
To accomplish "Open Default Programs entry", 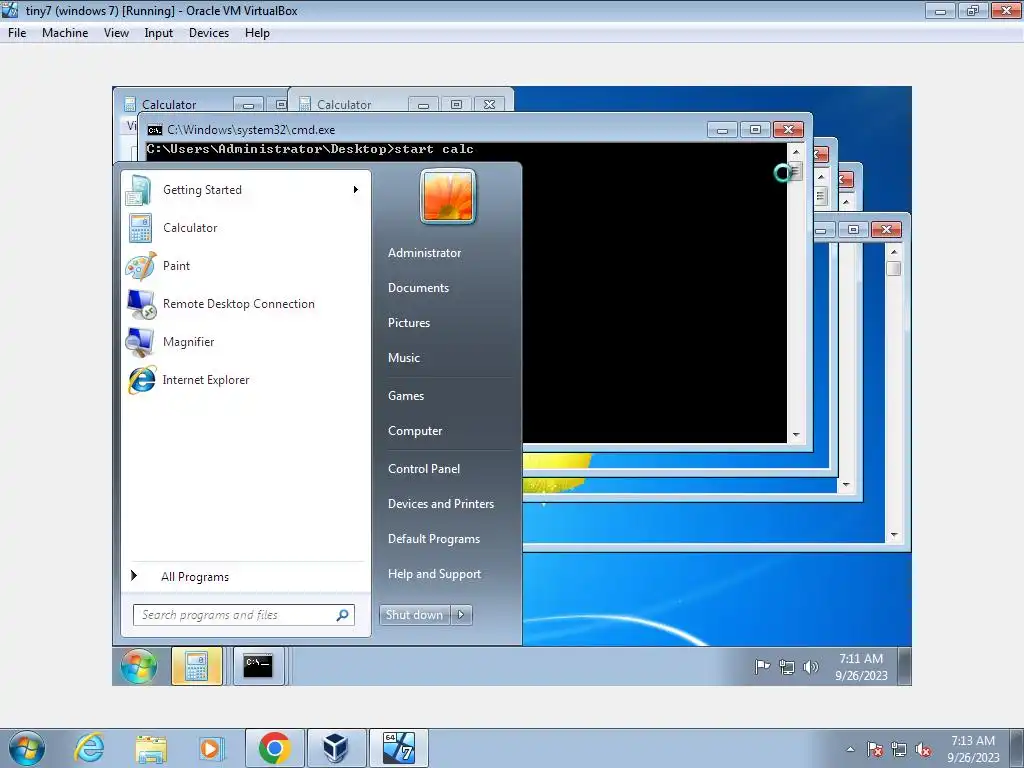I will (434, 539).
